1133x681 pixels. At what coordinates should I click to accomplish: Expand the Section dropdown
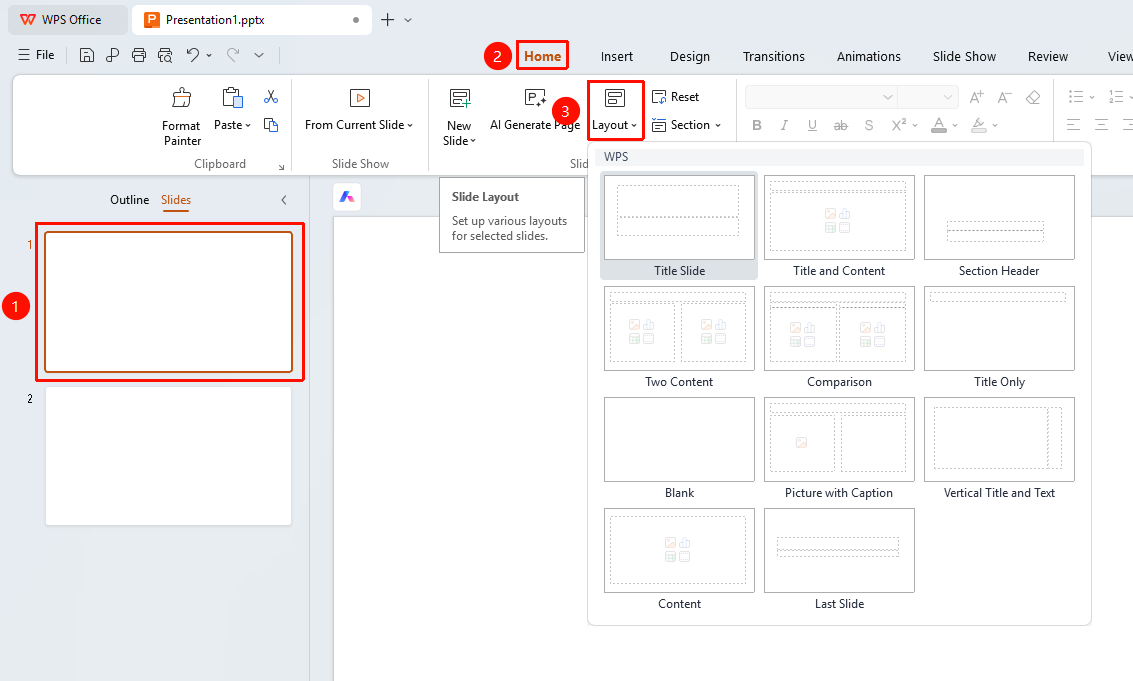pos(718,125)
